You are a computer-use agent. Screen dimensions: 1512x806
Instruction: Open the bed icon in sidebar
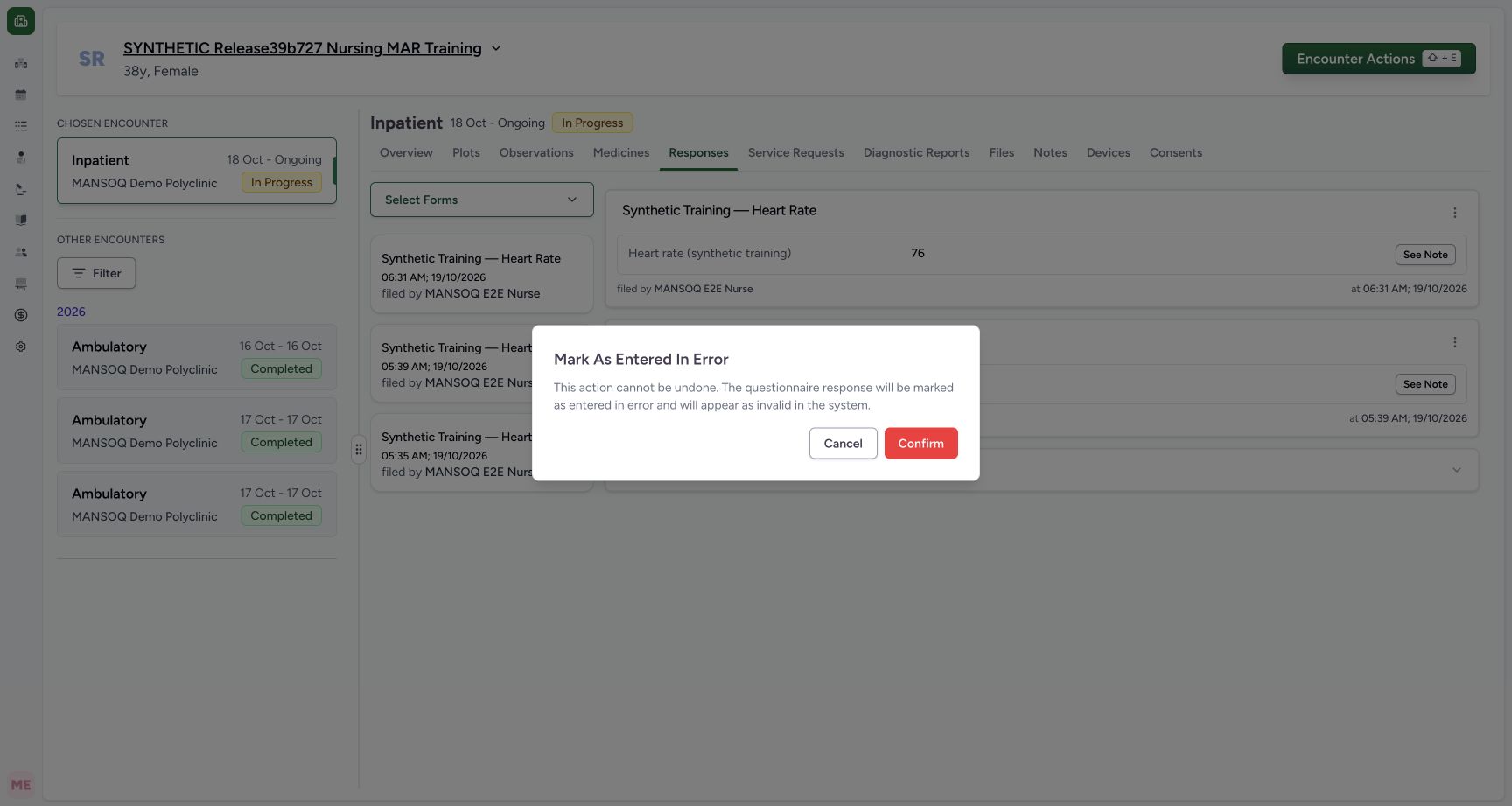(21, 284)
